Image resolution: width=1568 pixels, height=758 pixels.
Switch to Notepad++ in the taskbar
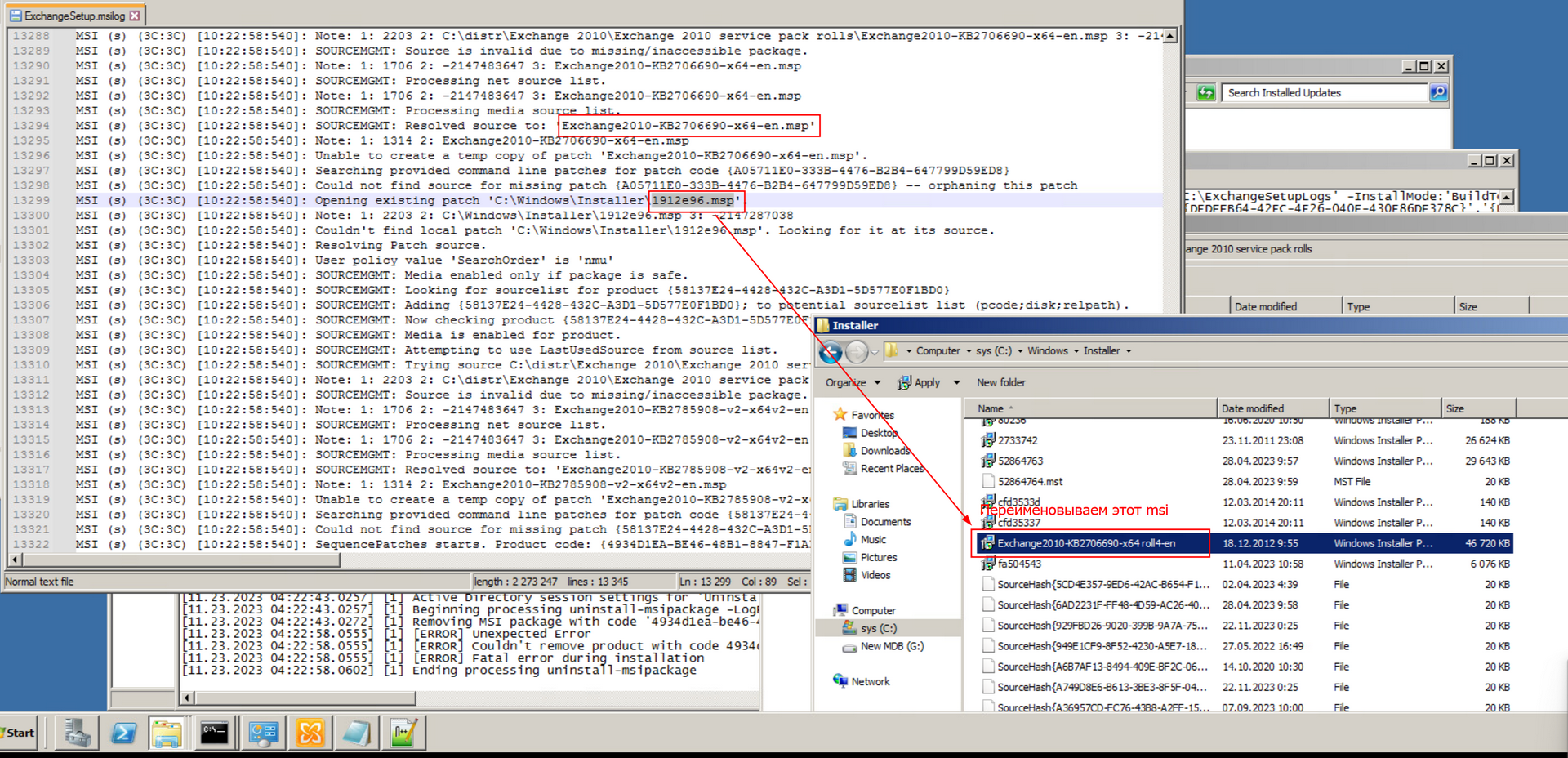tap(403, 733)
